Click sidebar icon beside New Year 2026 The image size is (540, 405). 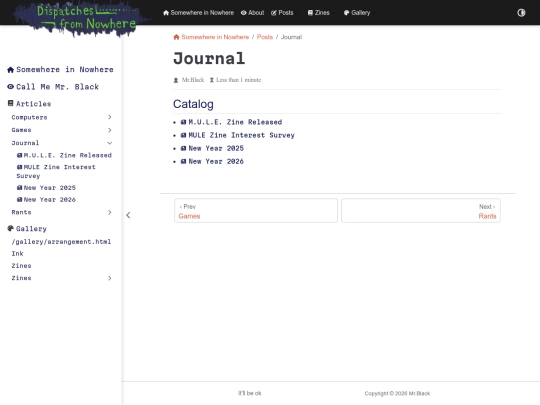20,199
